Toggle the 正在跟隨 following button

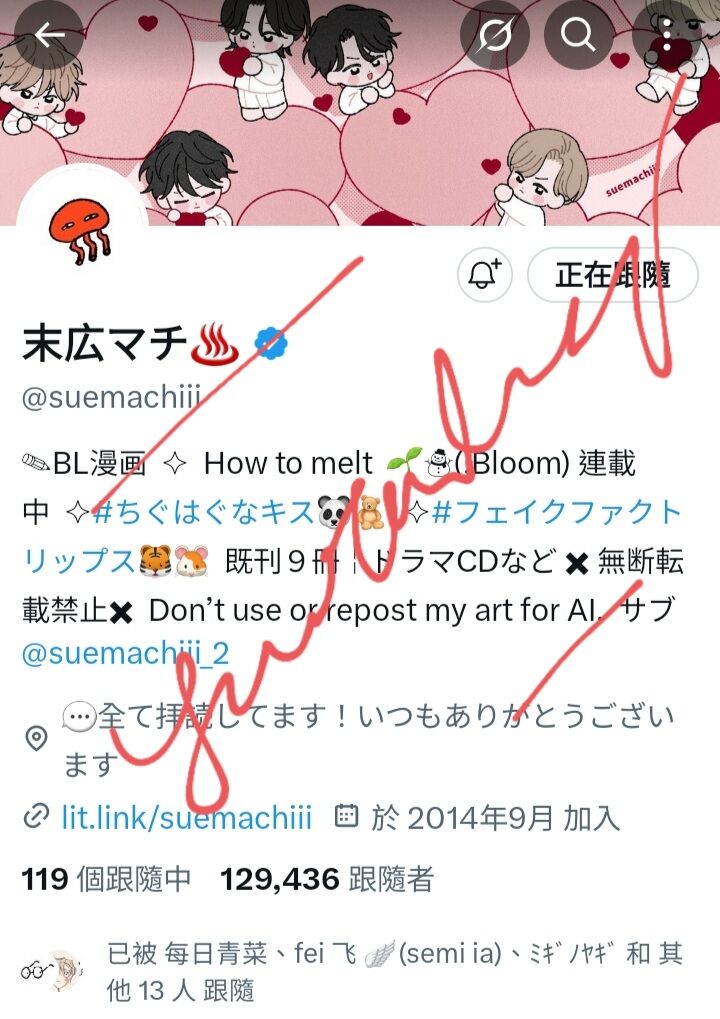(613, 275)
